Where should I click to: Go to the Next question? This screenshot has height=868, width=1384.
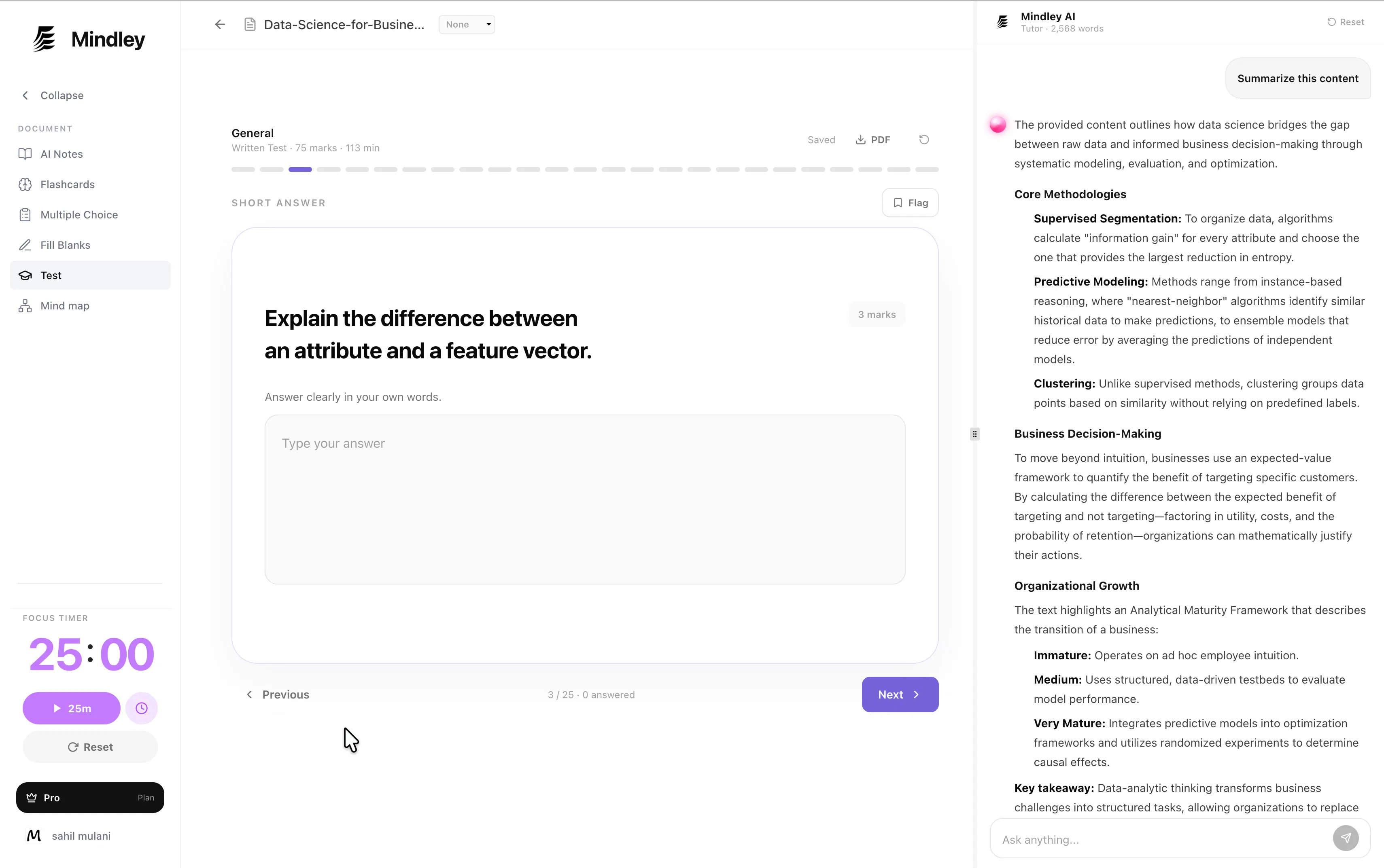click(900, 694)
